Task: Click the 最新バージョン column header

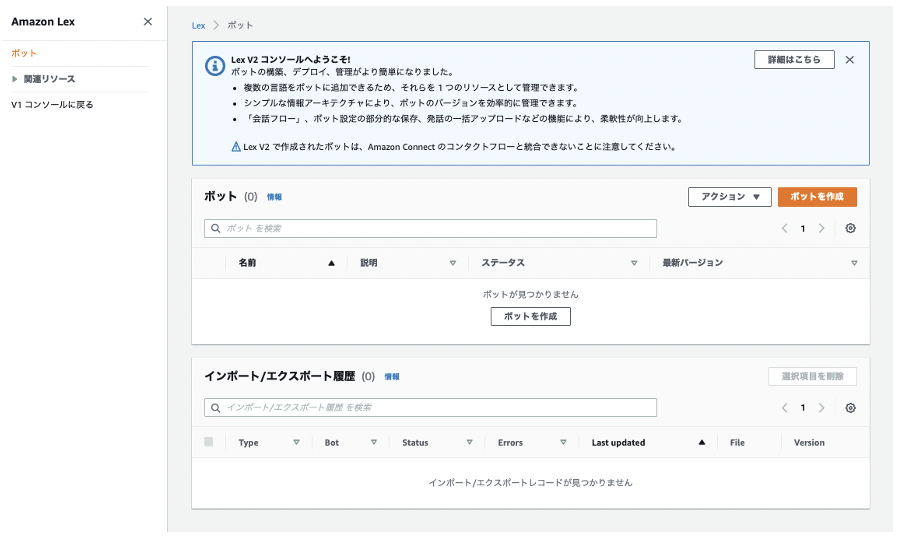Action: click(693, 263)
